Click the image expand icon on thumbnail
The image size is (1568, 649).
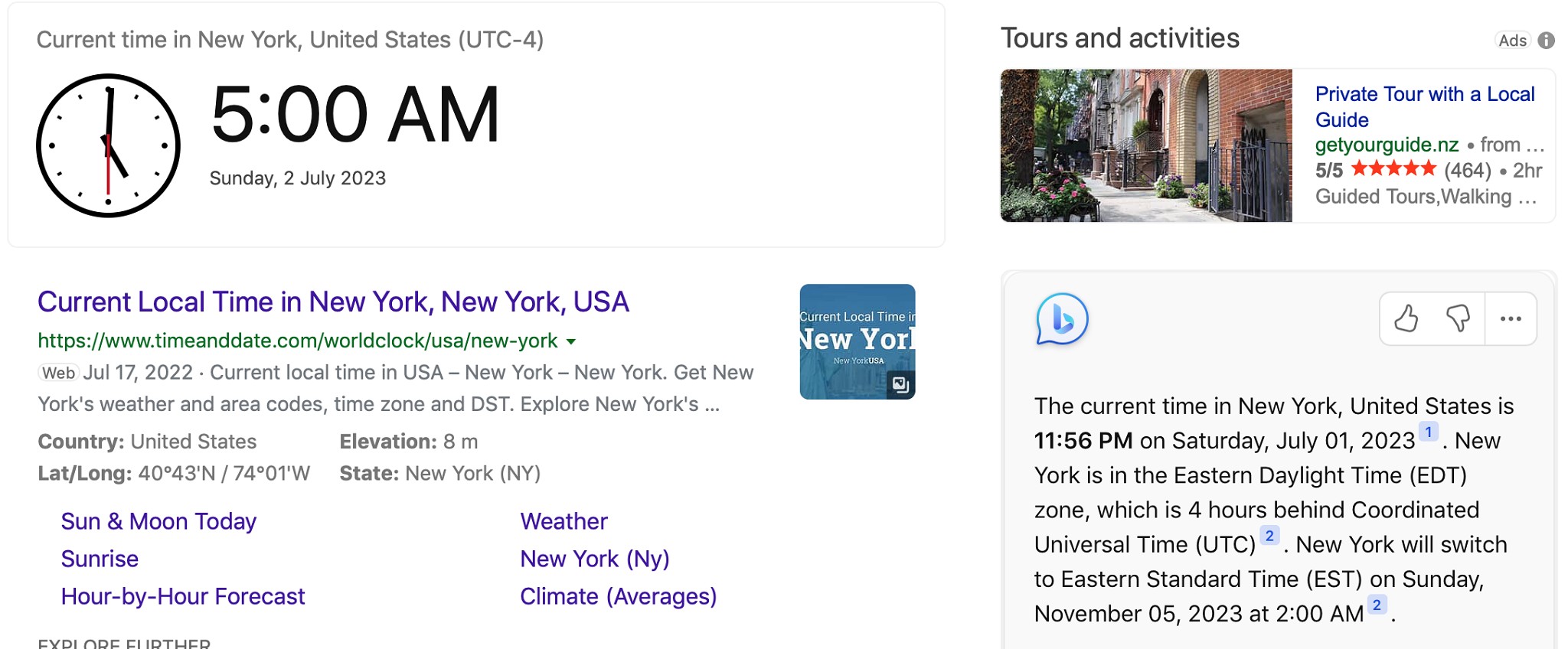900,384
